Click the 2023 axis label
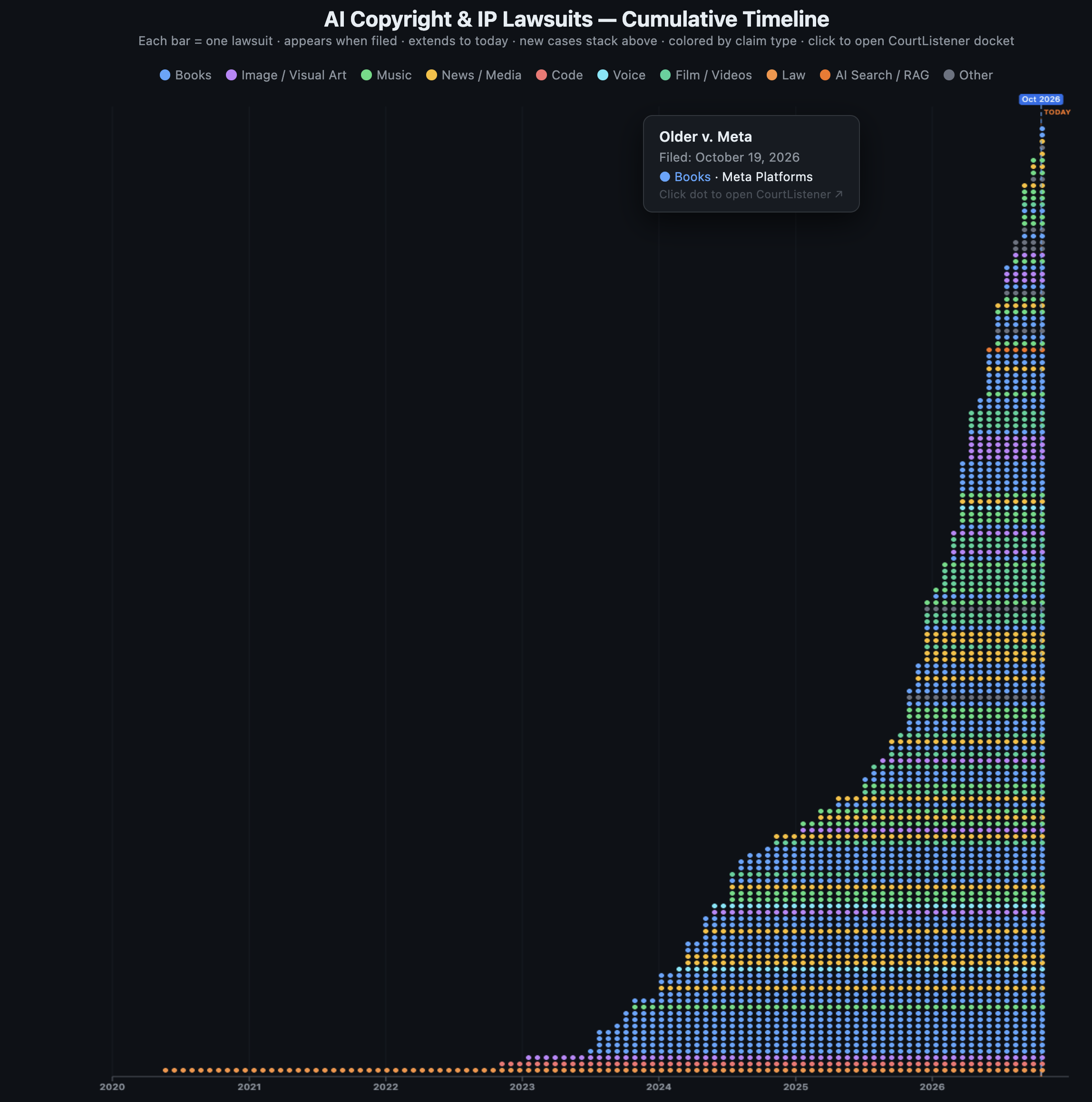 (x=522, y=1087)
